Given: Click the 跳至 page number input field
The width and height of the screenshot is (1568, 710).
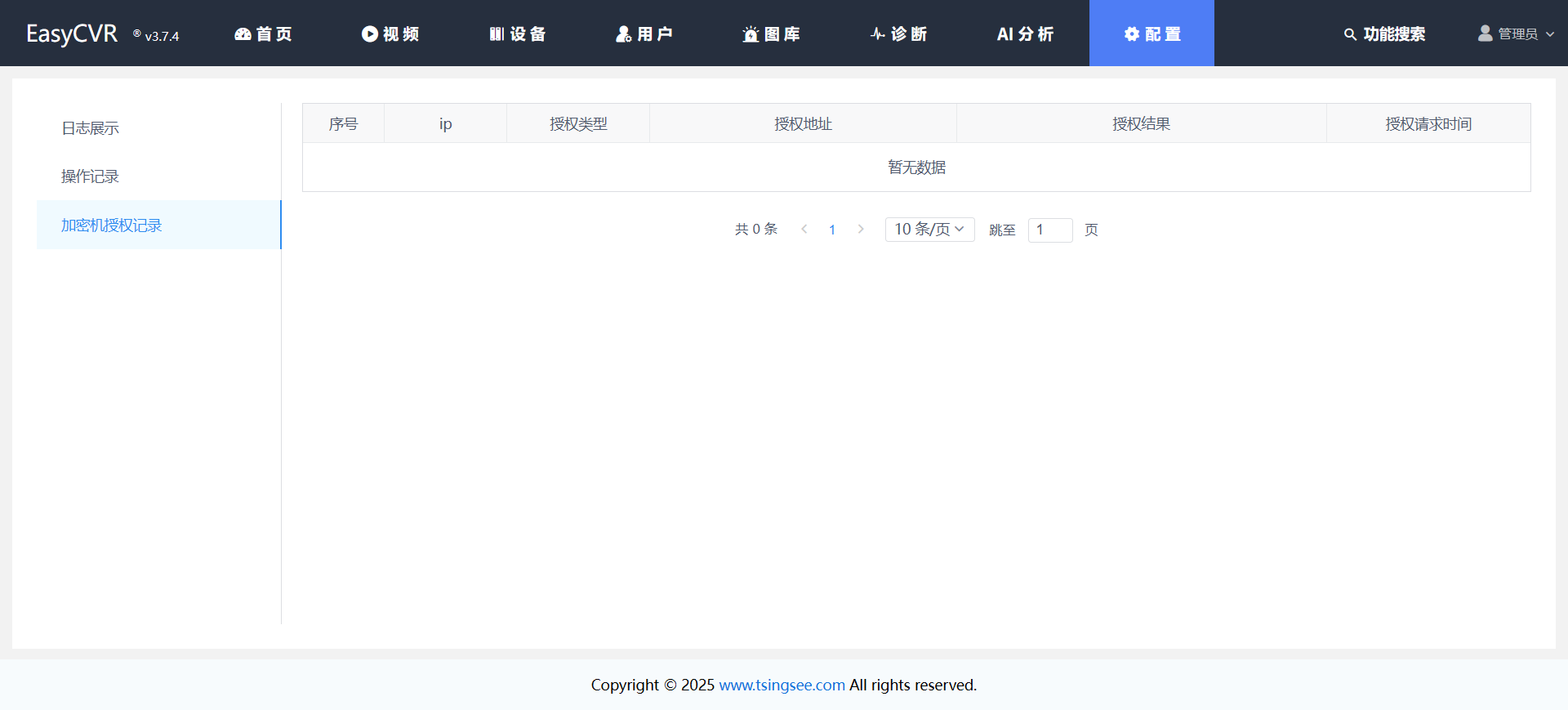Looking at the screenshot, I should click(1049, 230).
